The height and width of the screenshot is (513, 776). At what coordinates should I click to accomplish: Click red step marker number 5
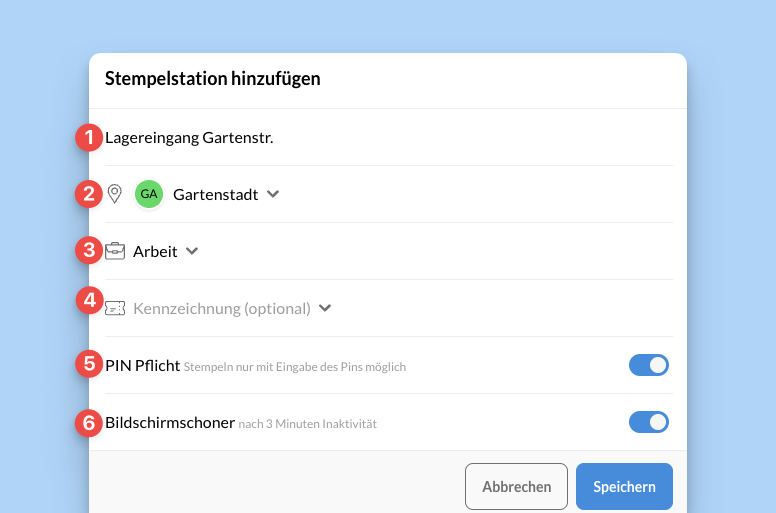(89, 364)
